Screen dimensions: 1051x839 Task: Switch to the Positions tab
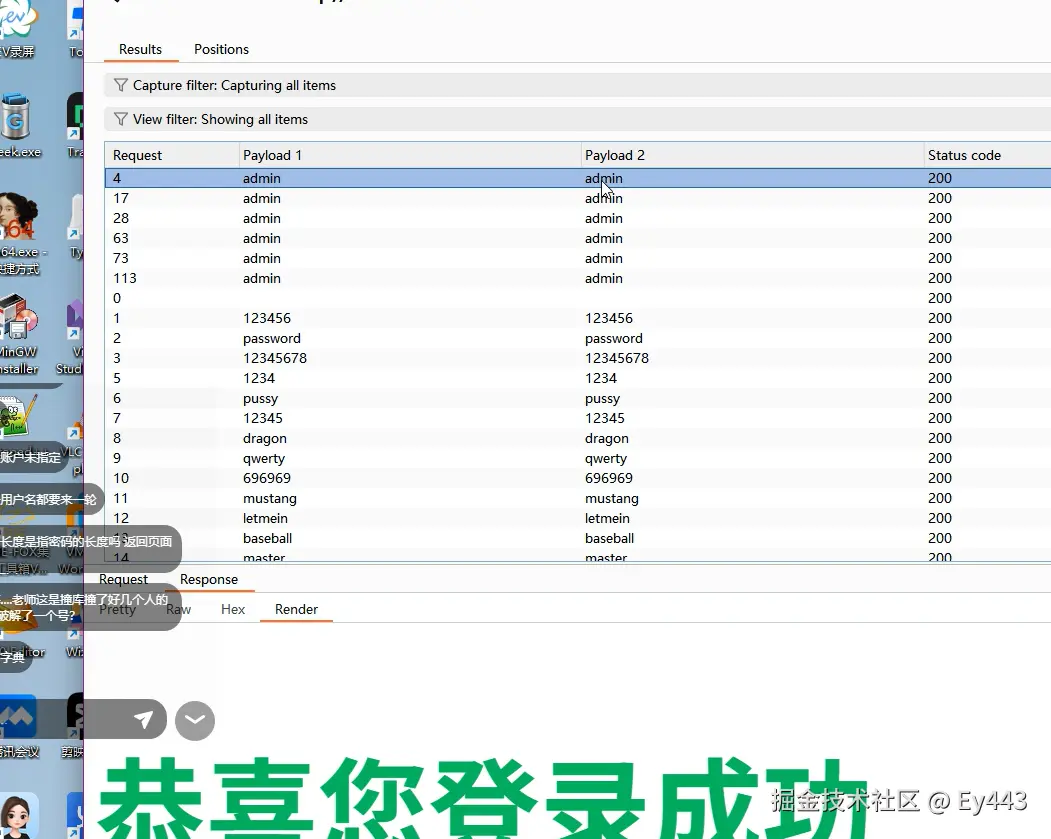(221, 50)
